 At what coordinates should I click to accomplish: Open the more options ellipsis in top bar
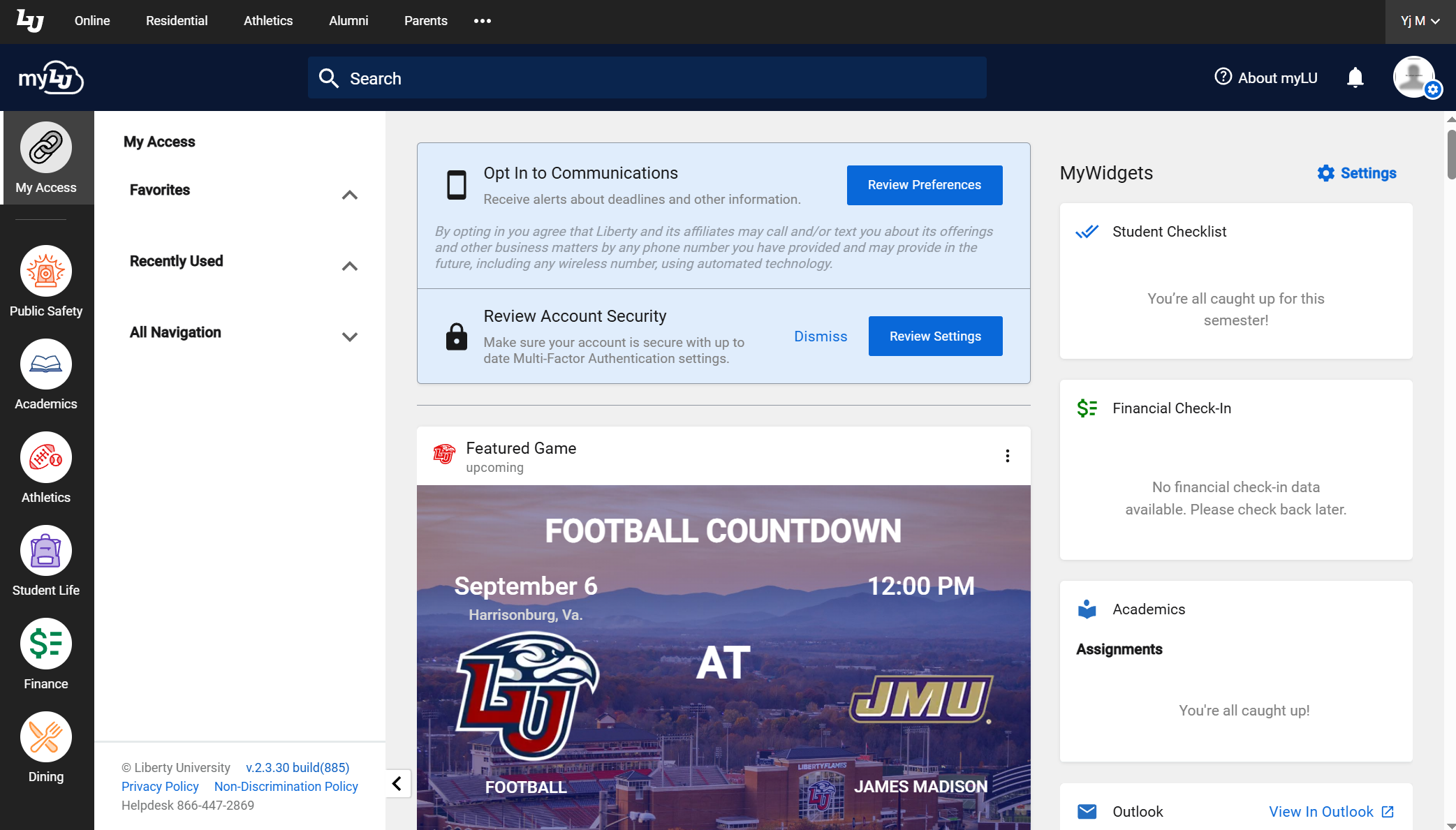(x=483, y=21)
